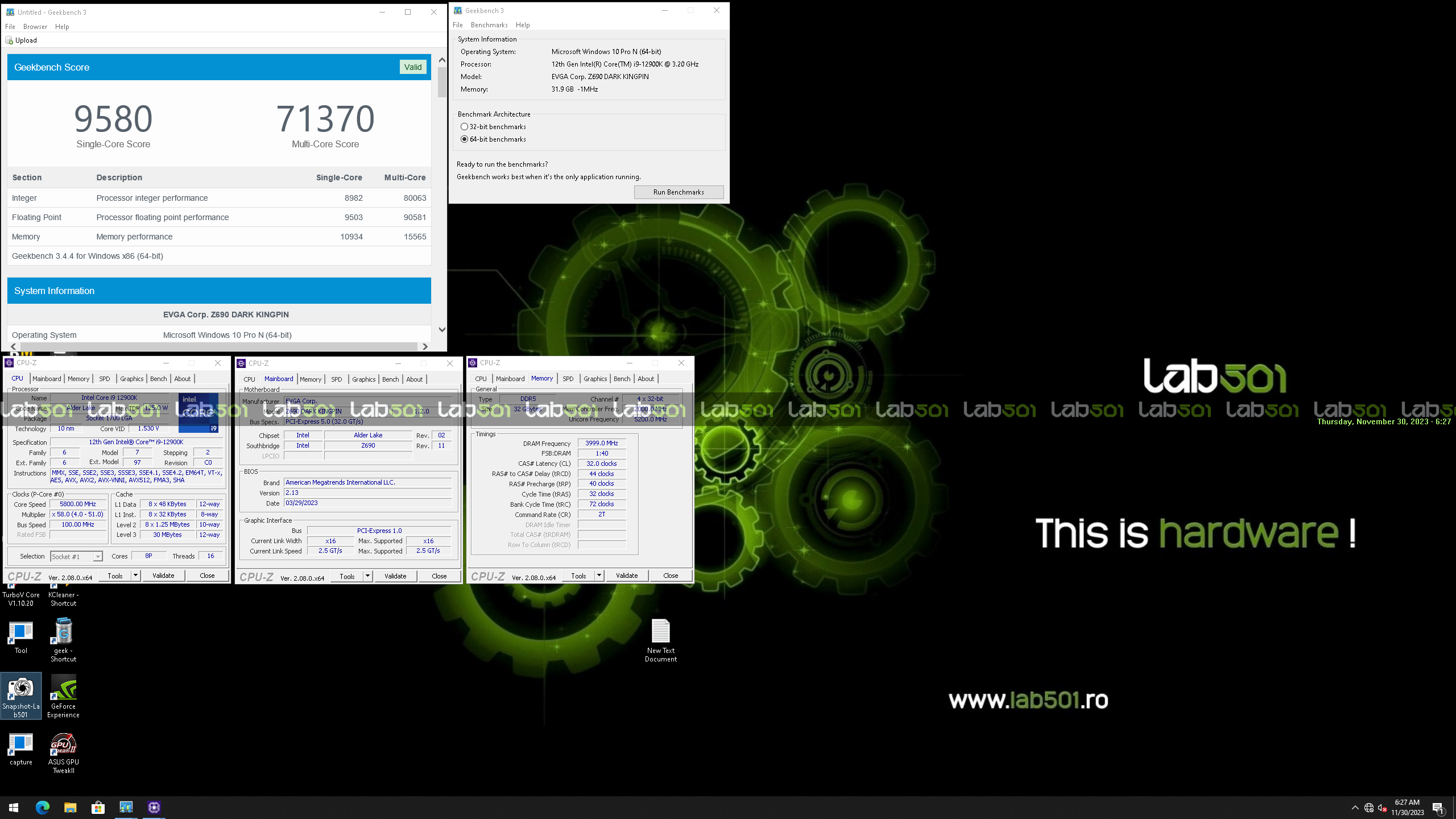Image resolution: width=1456 pixels, height=819 pixels.
Task: Switch to SPD tab in CPU-Z Memory window
Action: click(568, 379)
